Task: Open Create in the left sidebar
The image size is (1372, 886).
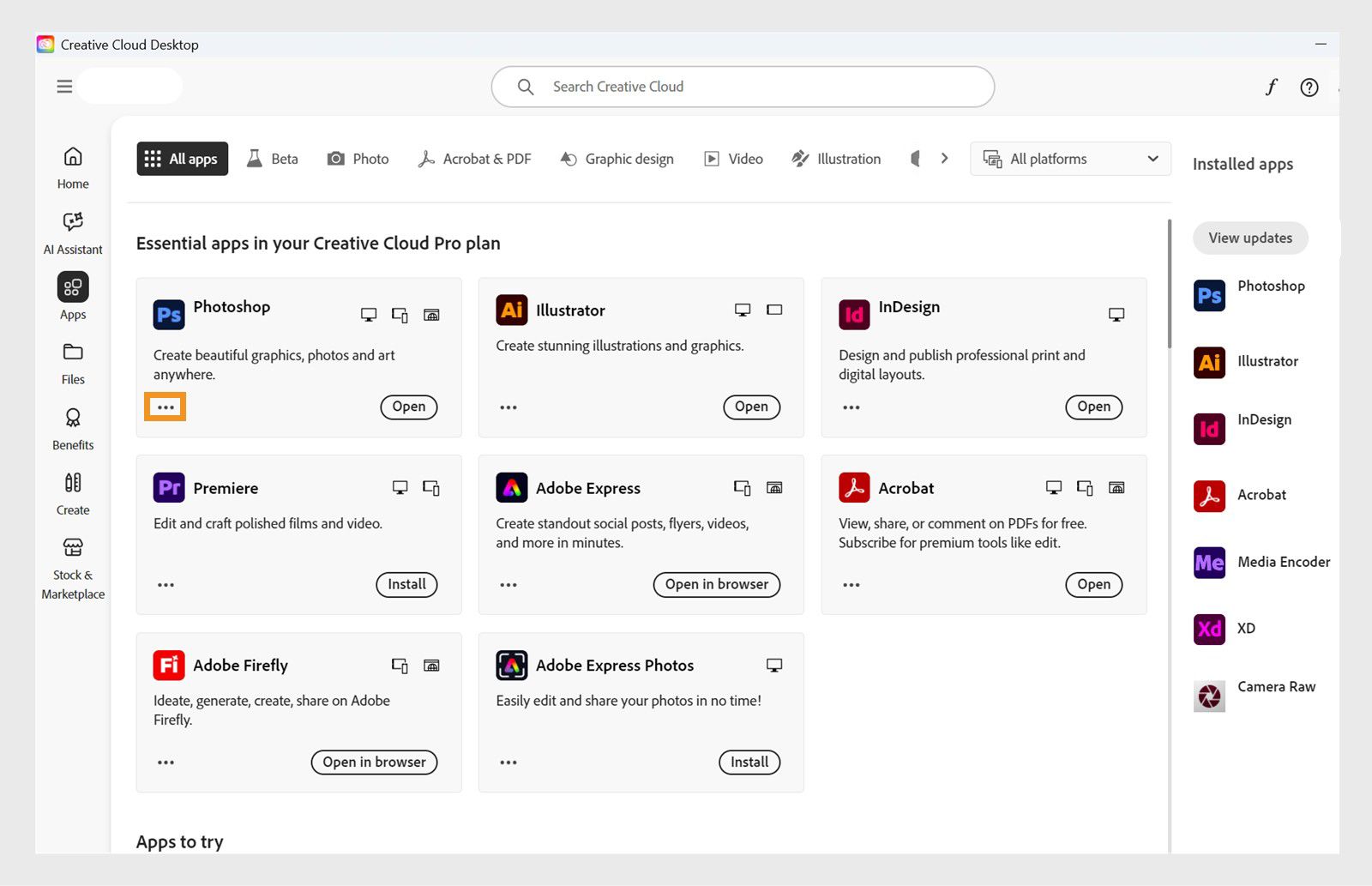Action: point(73,494)
